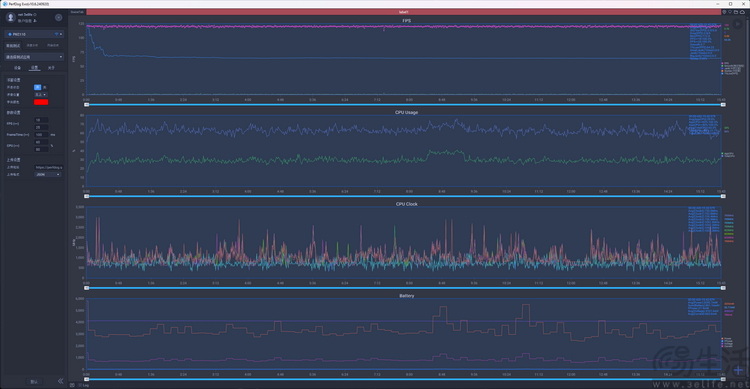Click the PerfDog app icon in title bar

[5, 3]
